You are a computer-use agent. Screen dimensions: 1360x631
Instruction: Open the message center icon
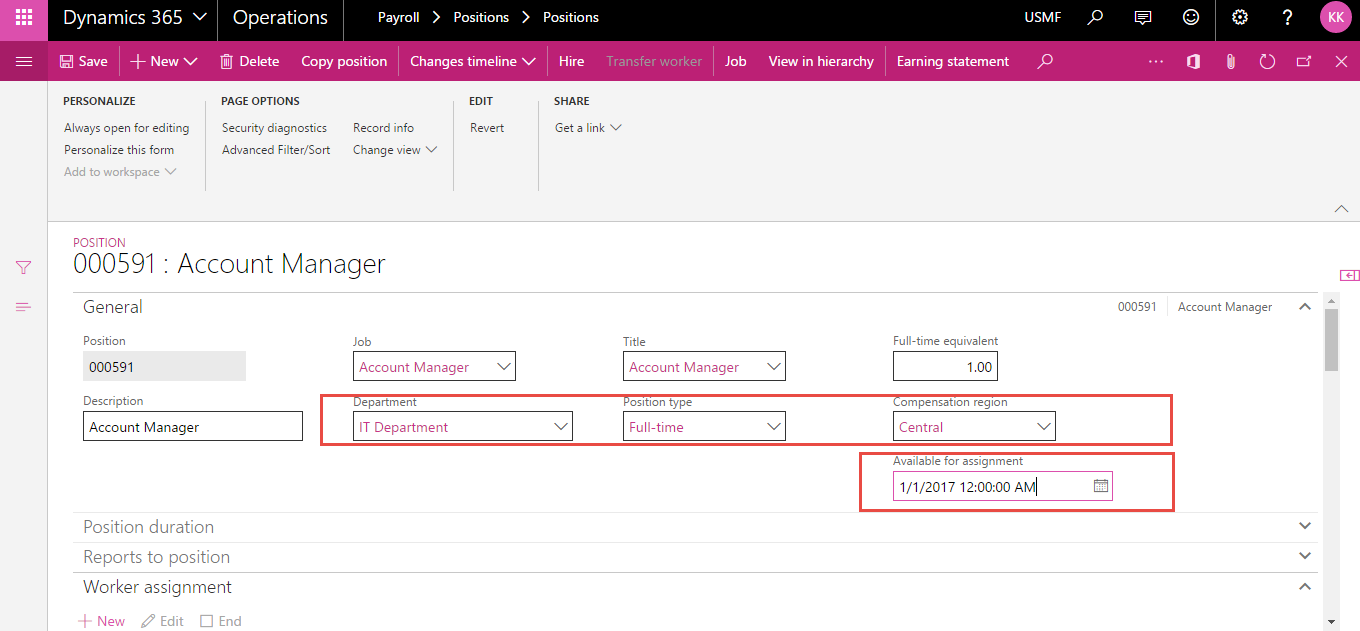pyautogui.click(x=1143, y=17)
